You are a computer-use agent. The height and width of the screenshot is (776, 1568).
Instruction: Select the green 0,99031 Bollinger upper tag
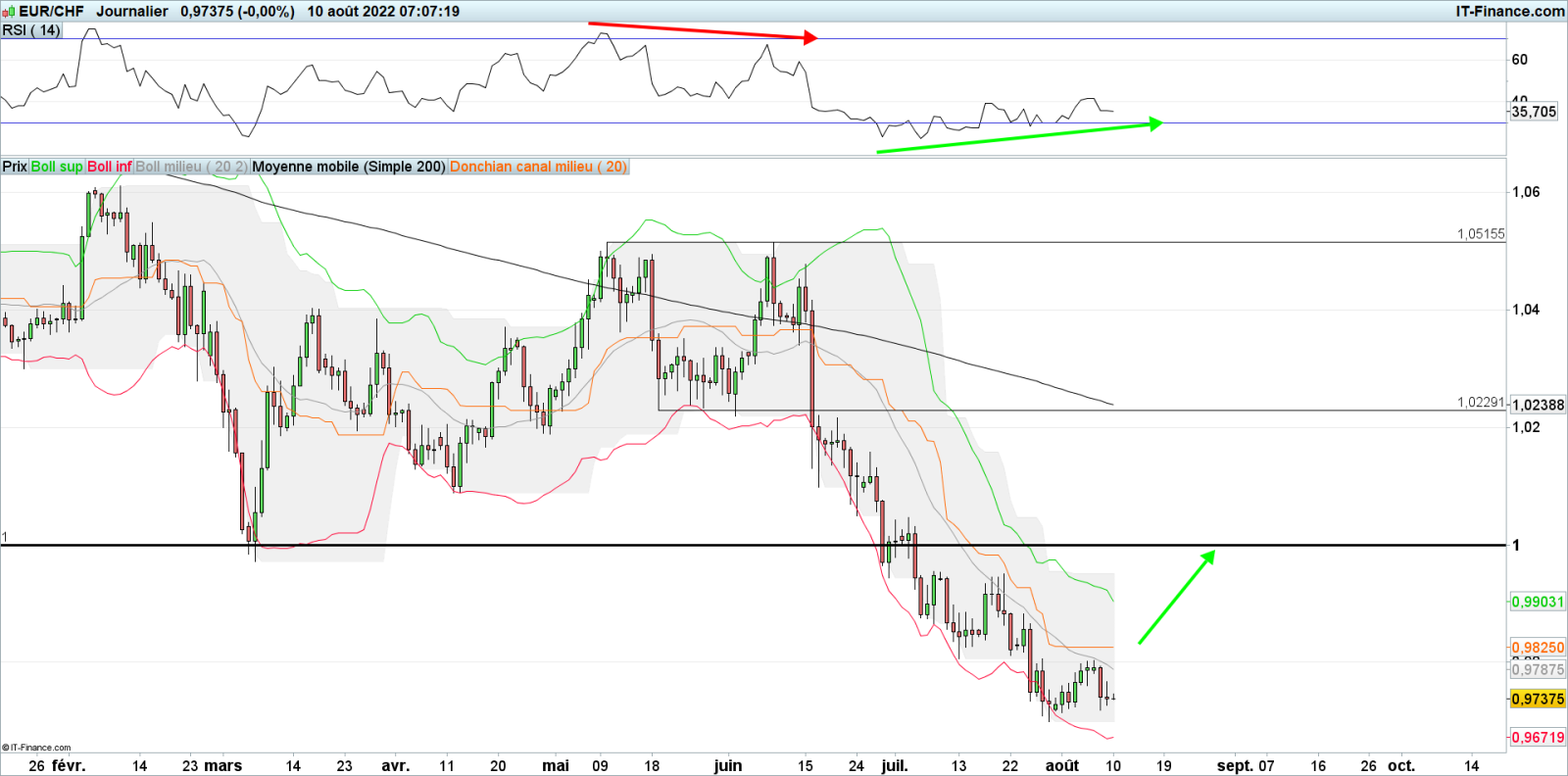[x=1537, y=602]
